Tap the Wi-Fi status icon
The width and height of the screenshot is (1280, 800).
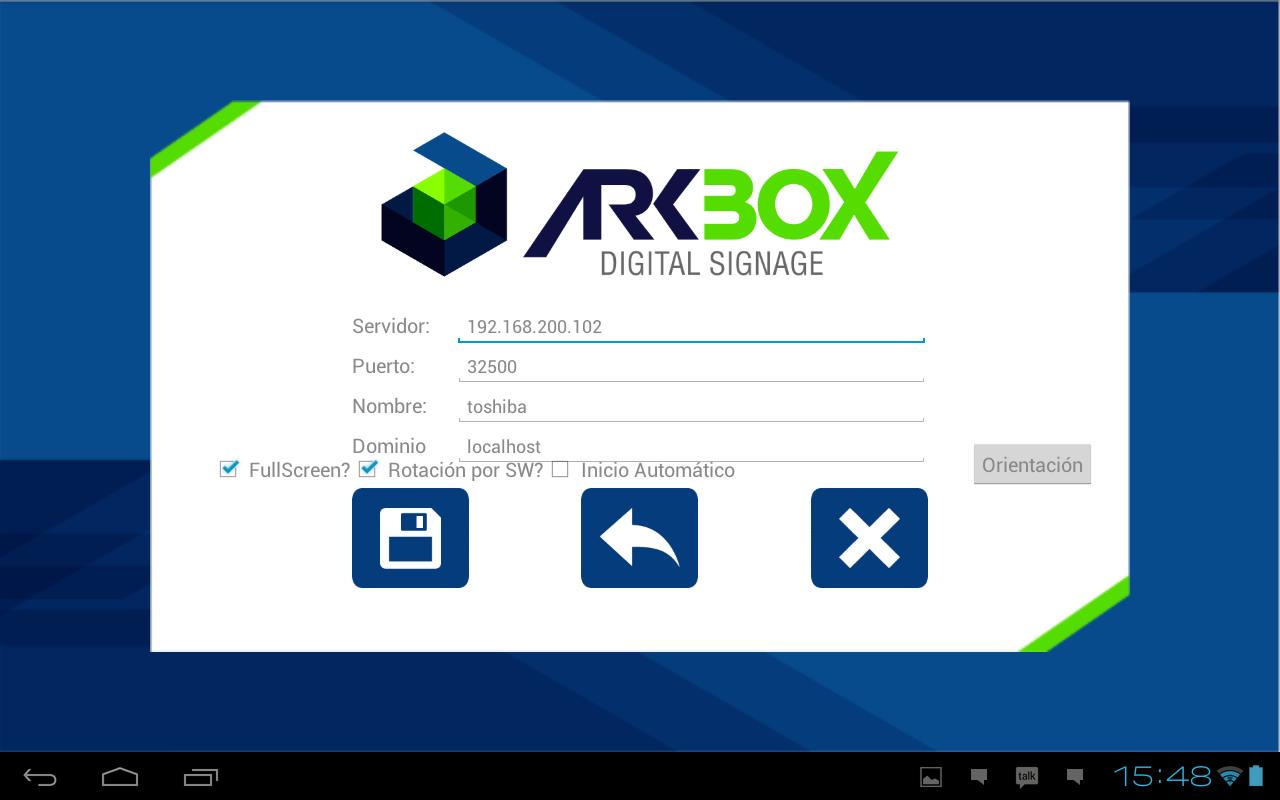point(1230,776)
